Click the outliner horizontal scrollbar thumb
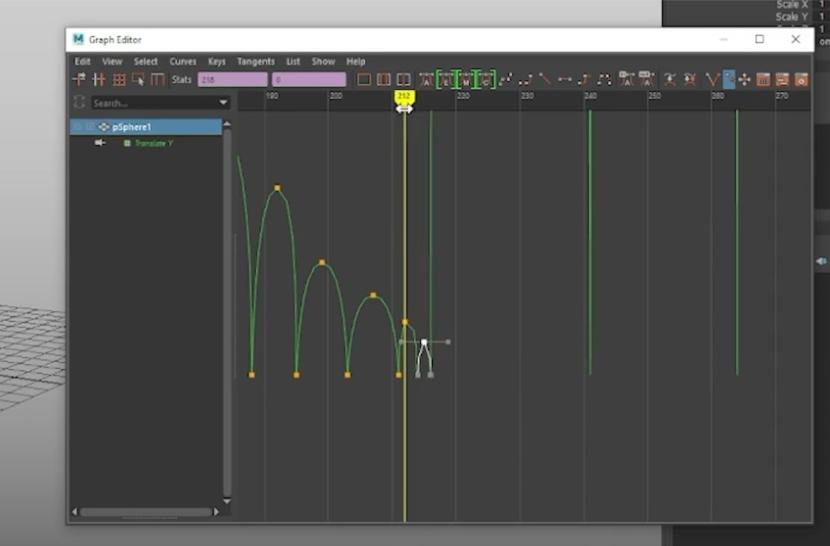This screenshot has width=830, height=546. pyautogui.click(x=146, y=512)
